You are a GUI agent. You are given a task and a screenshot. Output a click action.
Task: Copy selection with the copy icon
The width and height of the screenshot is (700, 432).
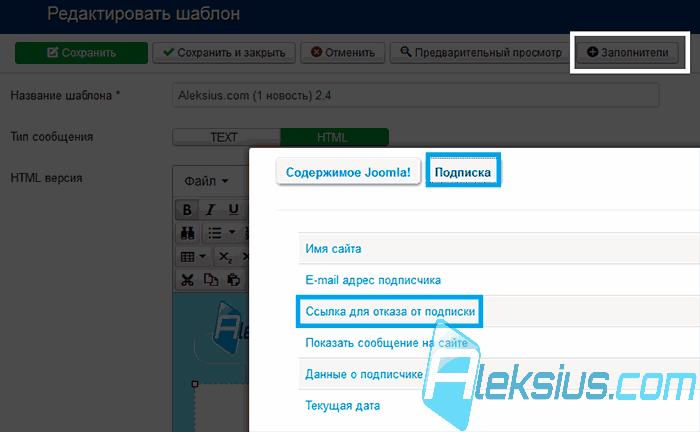[x=211, y=280]
